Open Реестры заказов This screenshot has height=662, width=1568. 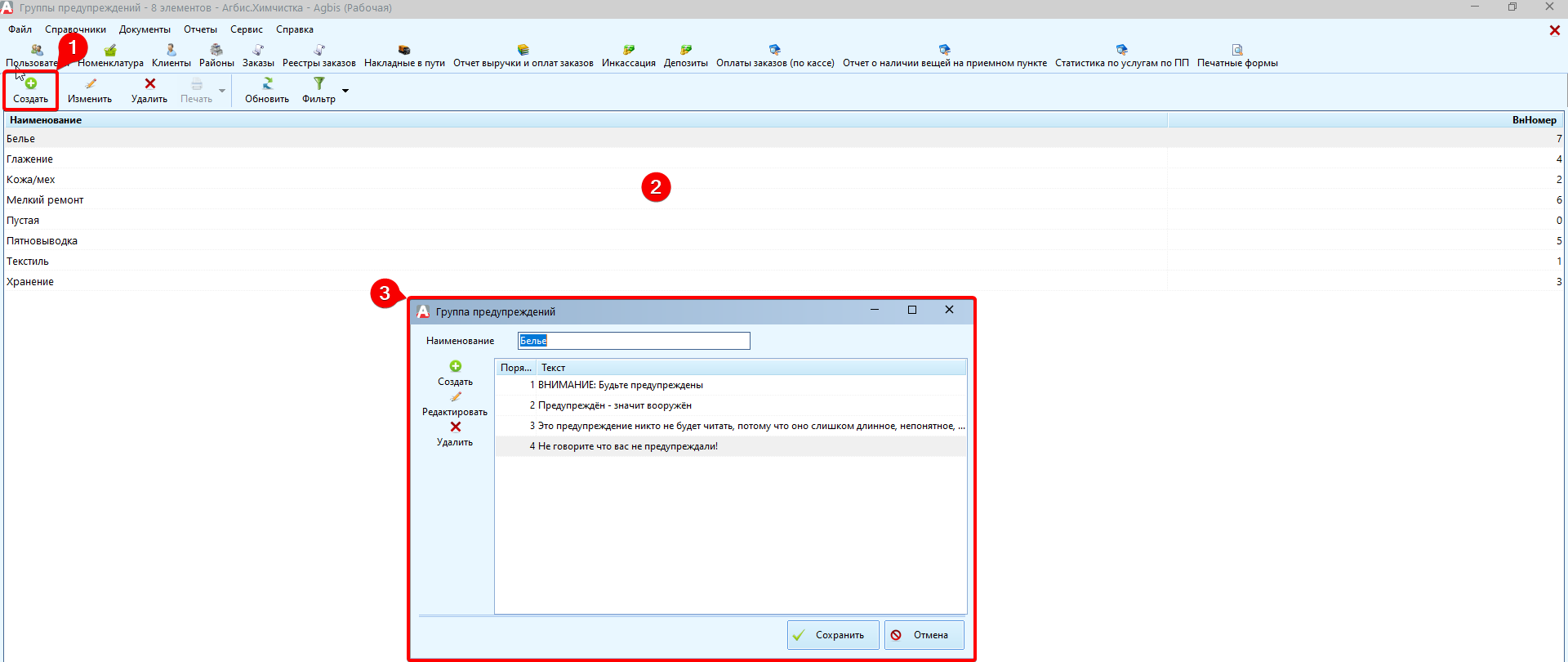319,56
